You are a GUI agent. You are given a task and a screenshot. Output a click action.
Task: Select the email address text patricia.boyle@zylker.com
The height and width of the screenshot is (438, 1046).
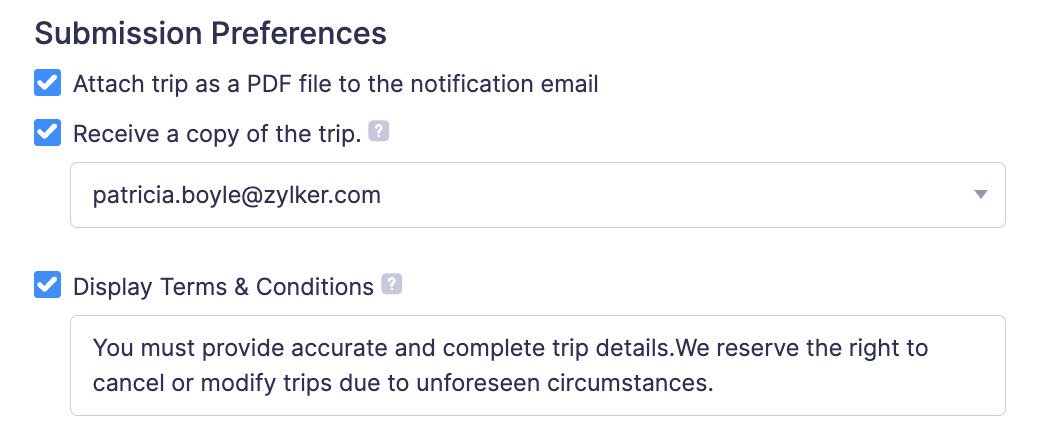[x=236, y=196]
